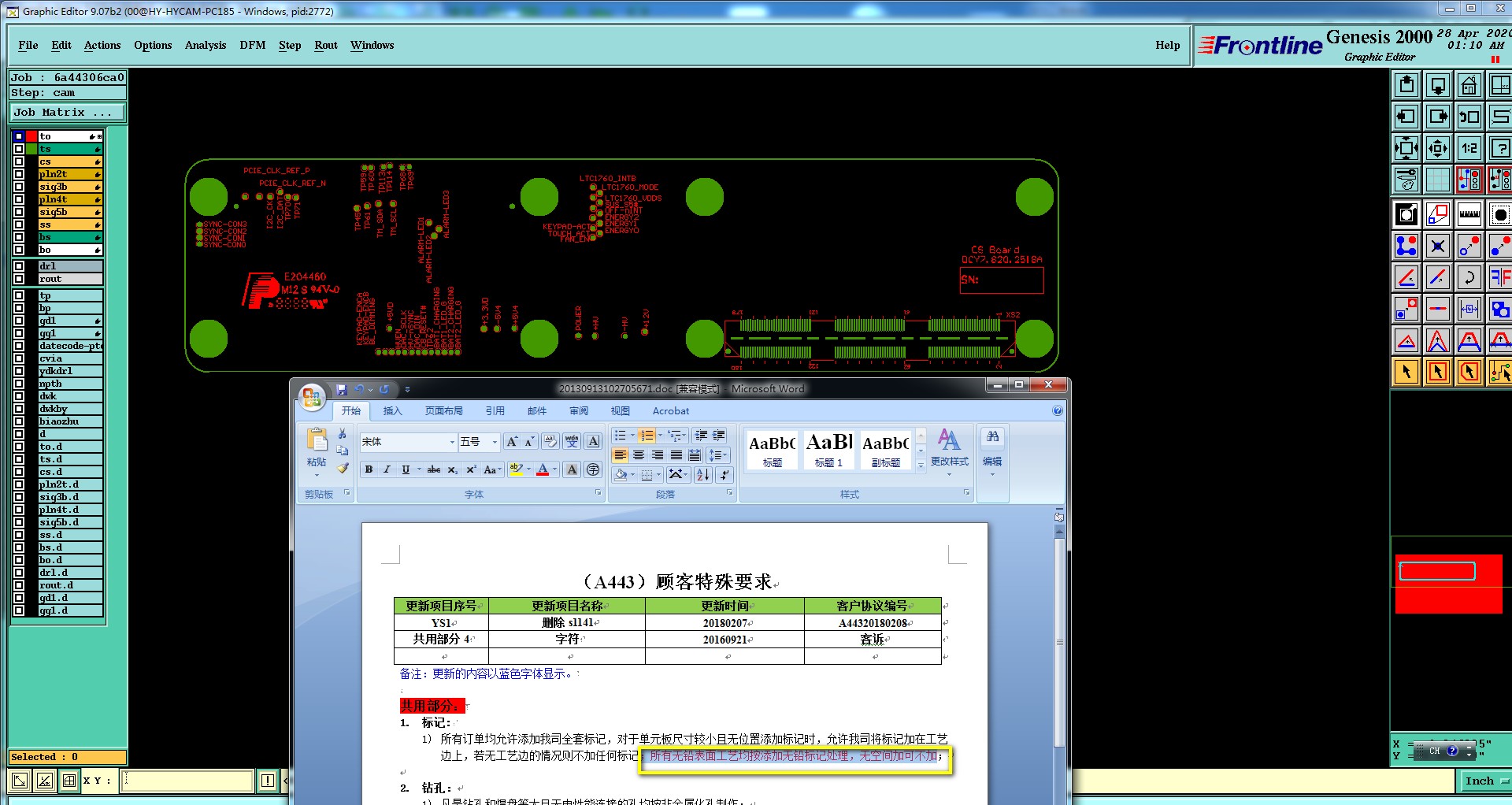Click the green color swatch of layer ts
This screenshot has height=805, width=1512.
[31, 149]
